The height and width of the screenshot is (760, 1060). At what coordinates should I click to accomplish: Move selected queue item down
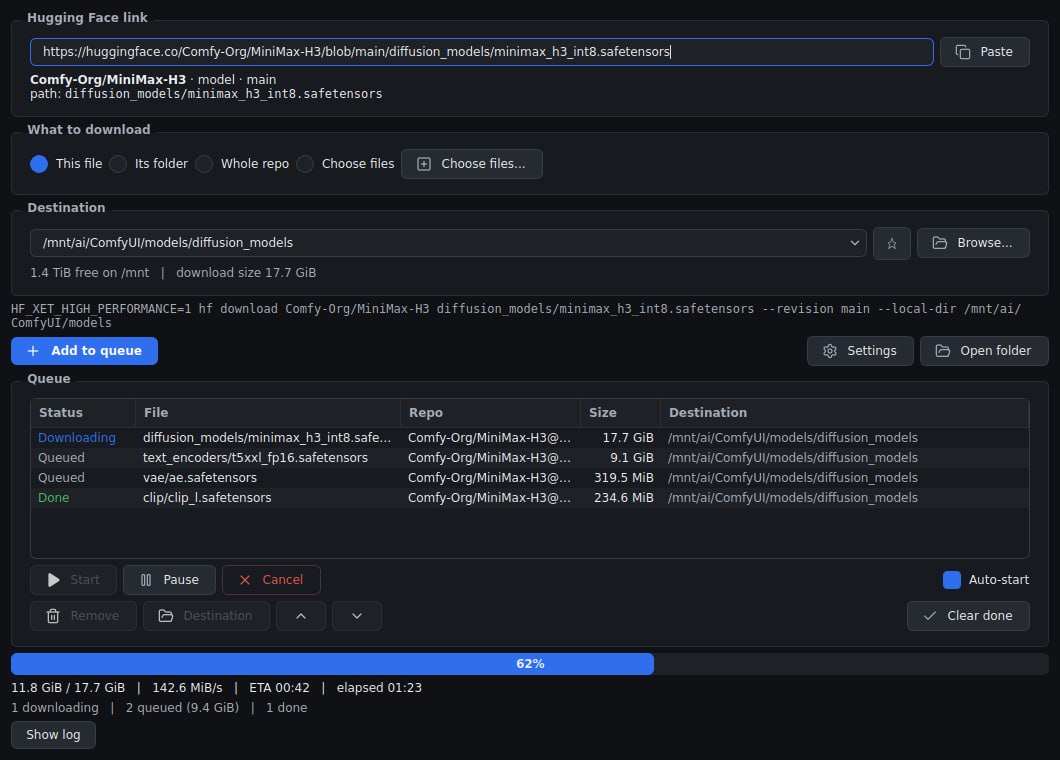(x=357, y=616)
